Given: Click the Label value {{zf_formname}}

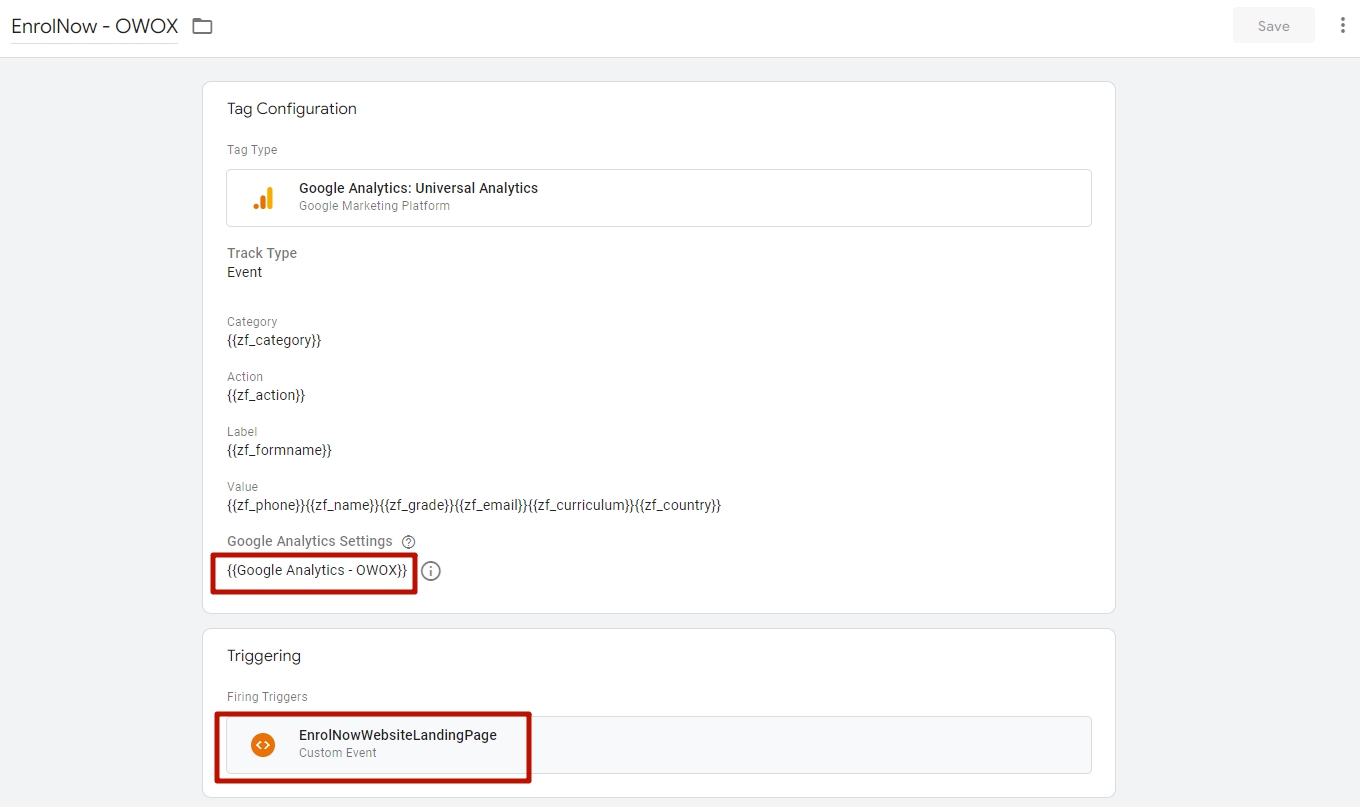Looking at the screenshot, I should coord(279,450).
